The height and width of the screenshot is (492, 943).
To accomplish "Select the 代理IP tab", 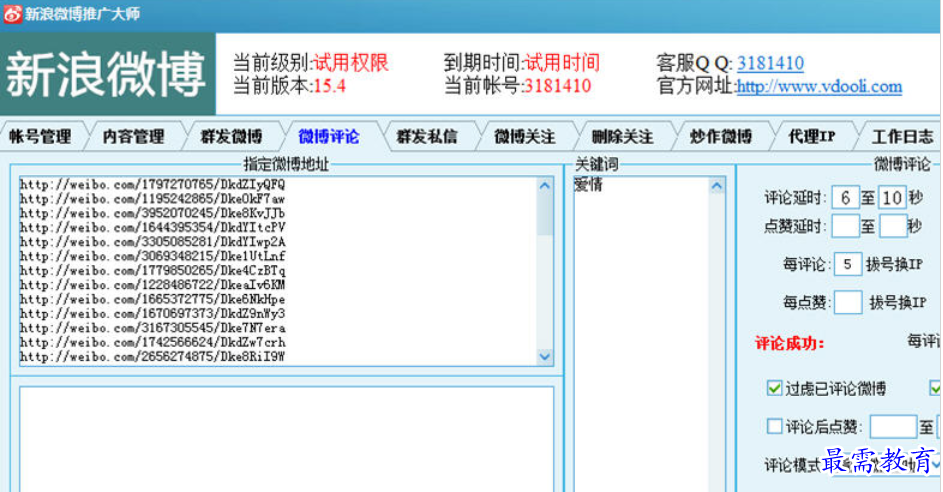I will click(811, 137).
